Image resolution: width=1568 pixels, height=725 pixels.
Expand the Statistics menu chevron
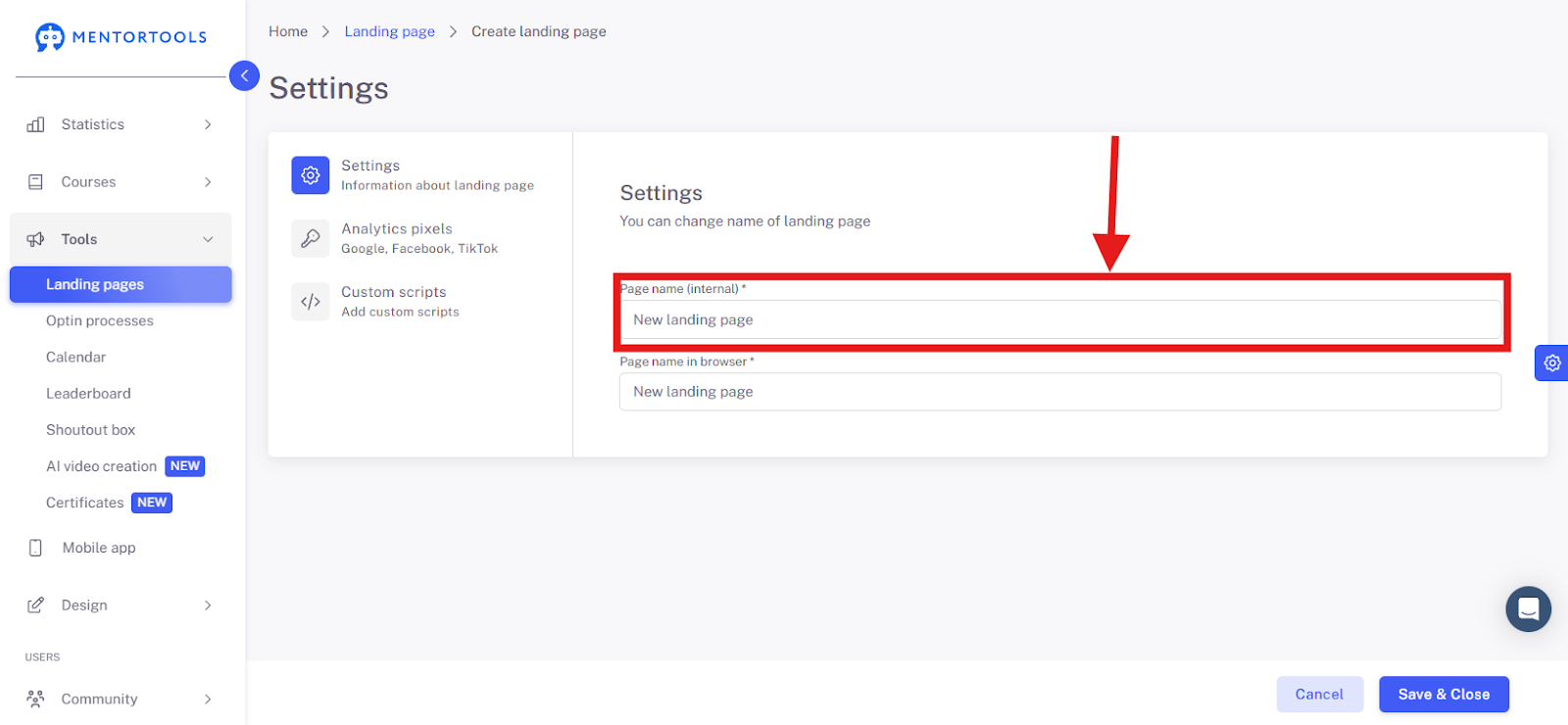coord(208,124)
